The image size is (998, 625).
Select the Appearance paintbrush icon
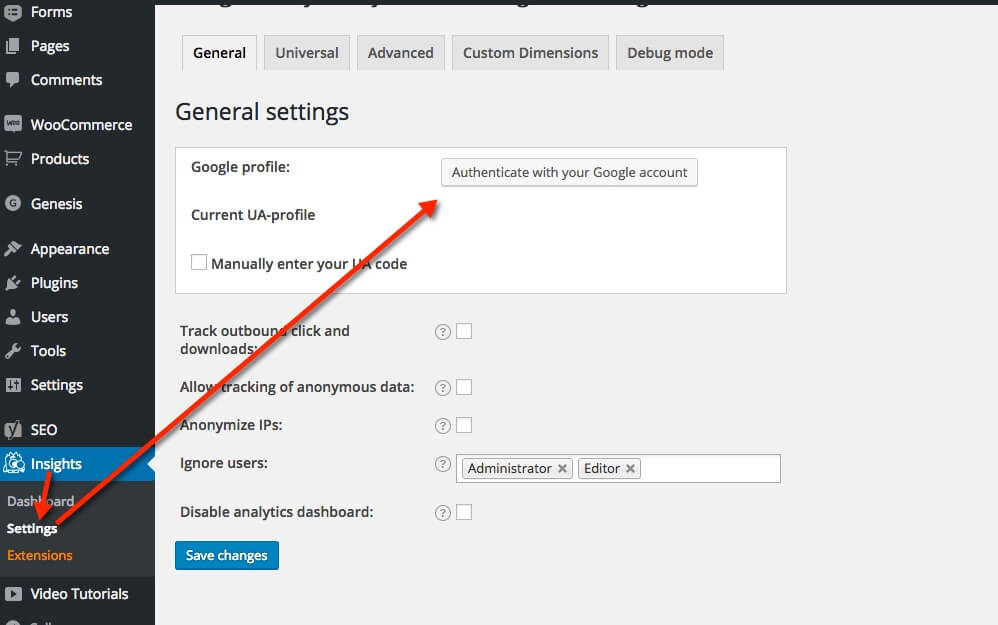coord(13,249)
